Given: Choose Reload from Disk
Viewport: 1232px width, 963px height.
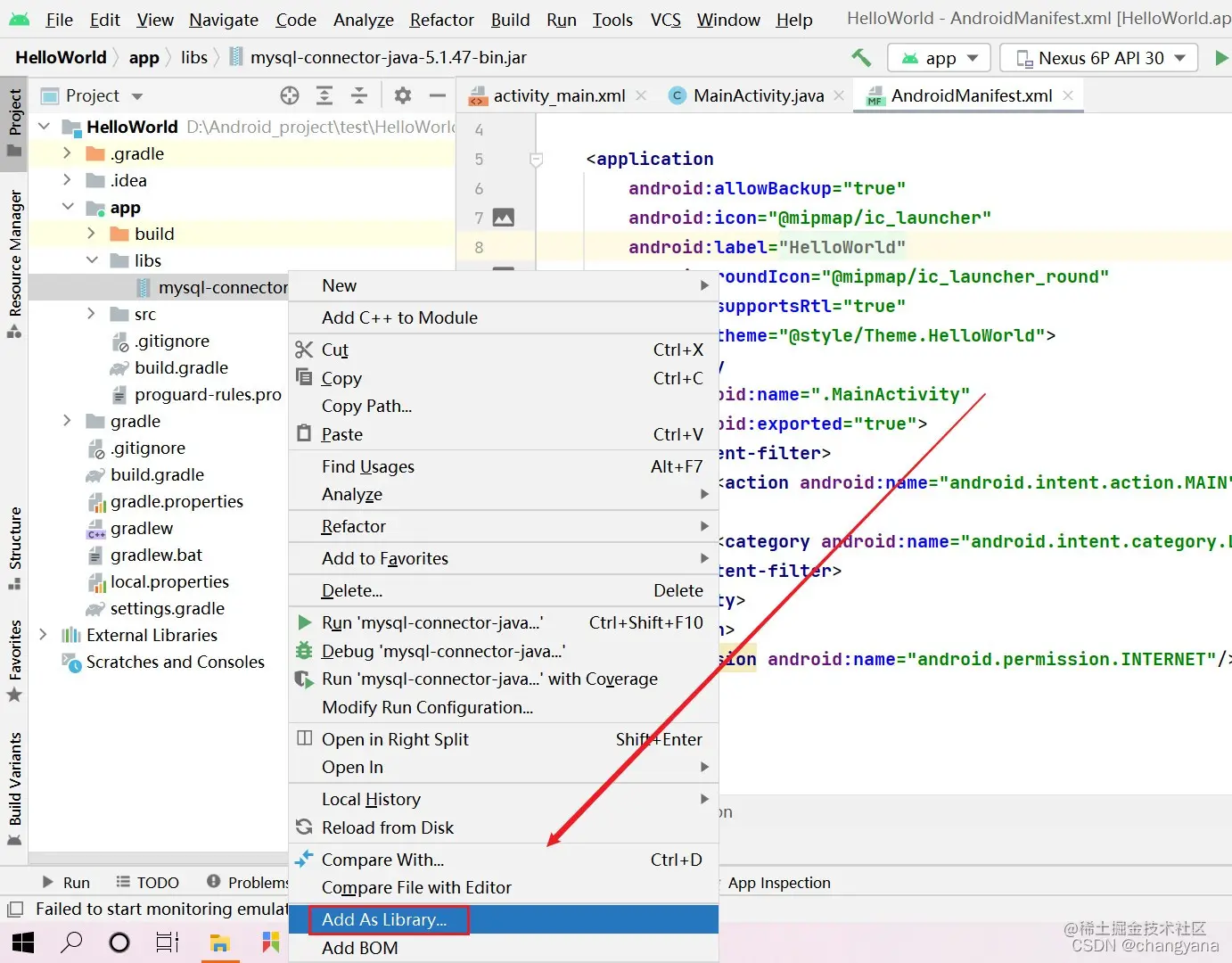Looking at the screenshot, I should click(x=504, y=827).
